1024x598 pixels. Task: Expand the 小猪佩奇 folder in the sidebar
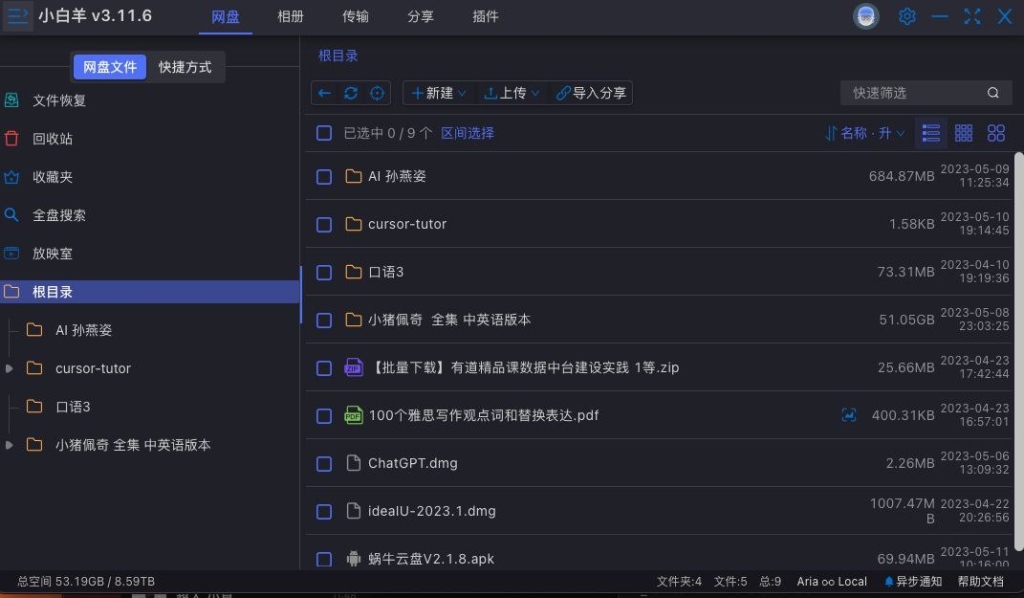coord(10,445)
